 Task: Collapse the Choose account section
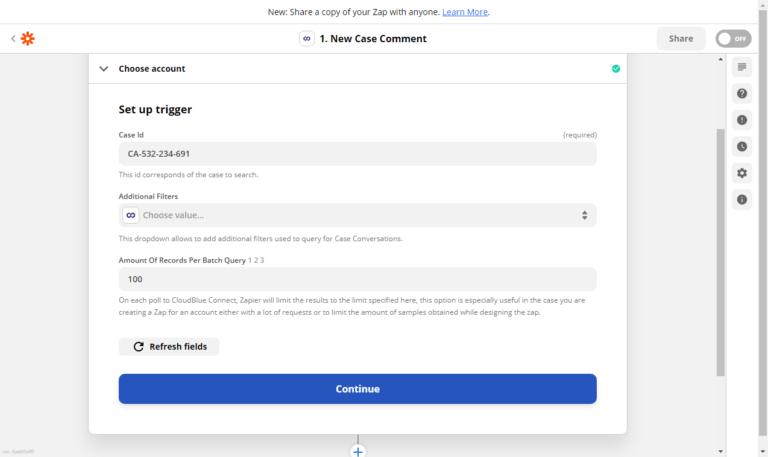(103, 69)
